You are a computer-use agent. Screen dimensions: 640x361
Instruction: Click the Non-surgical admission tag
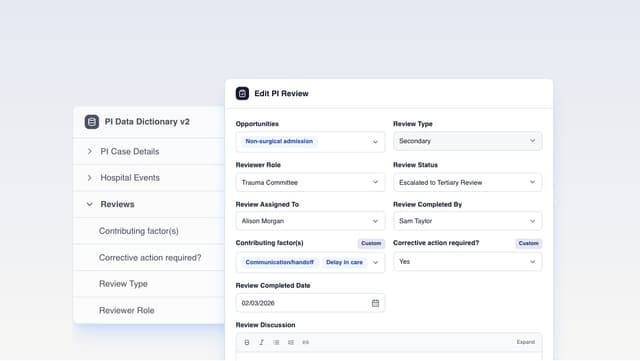point(279,141)
